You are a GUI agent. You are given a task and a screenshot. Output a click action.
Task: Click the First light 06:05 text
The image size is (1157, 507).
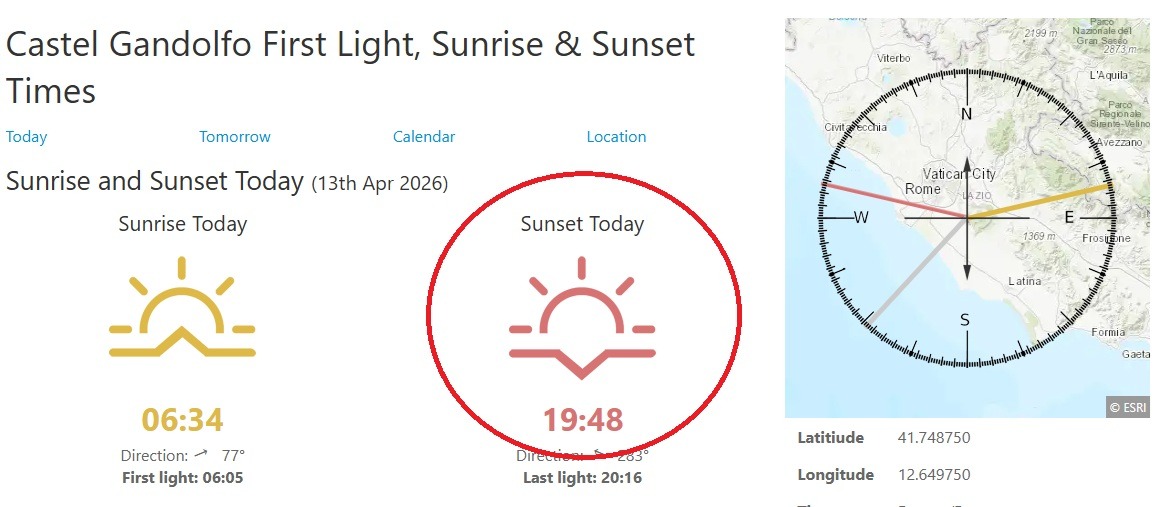coord(182,478)
